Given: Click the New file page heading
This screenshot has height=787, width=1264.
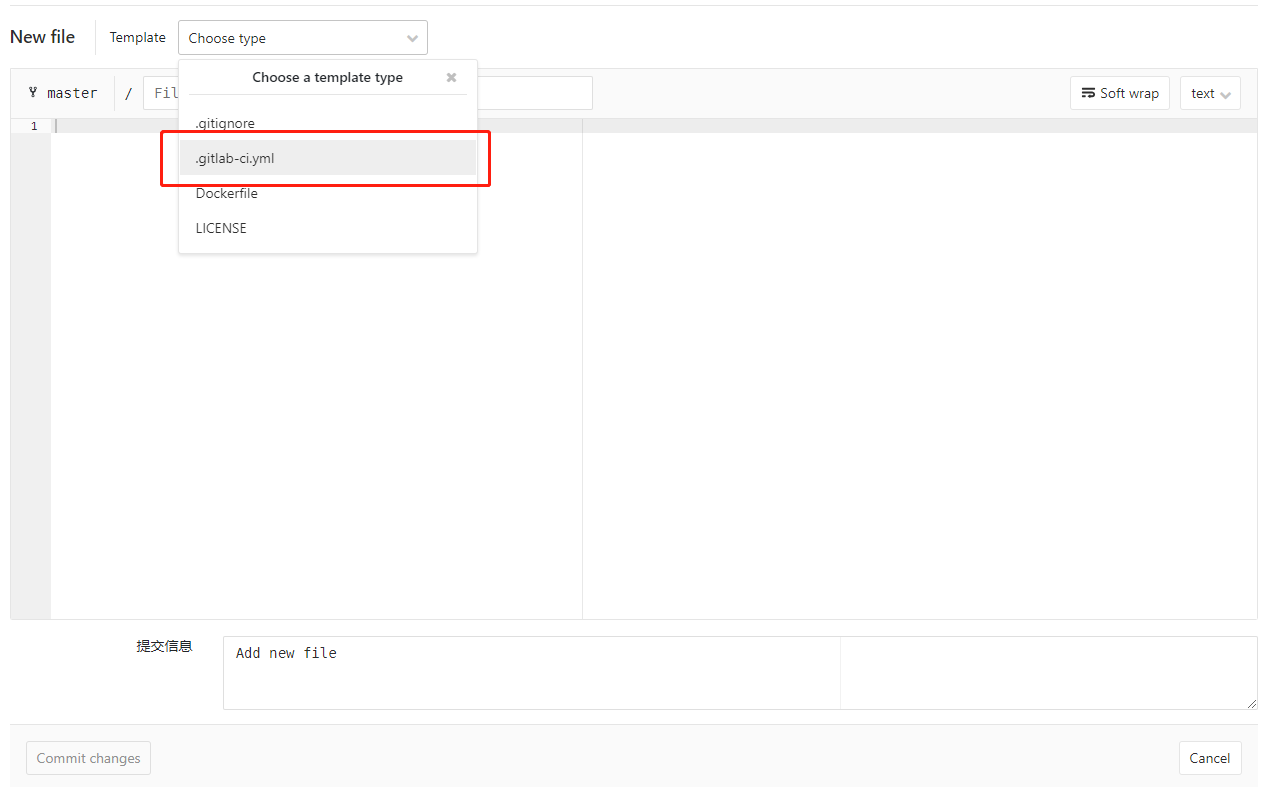Looking at the screenshot, I should [42, 36].
